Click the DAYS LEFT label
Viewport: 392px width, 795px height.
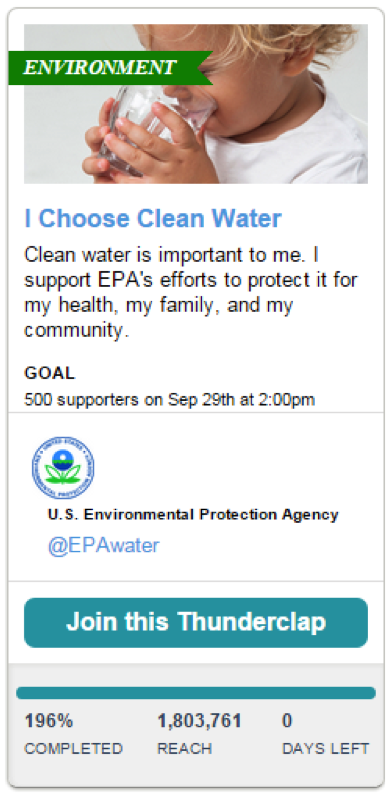pyautogui.click(x=326, y=748)
